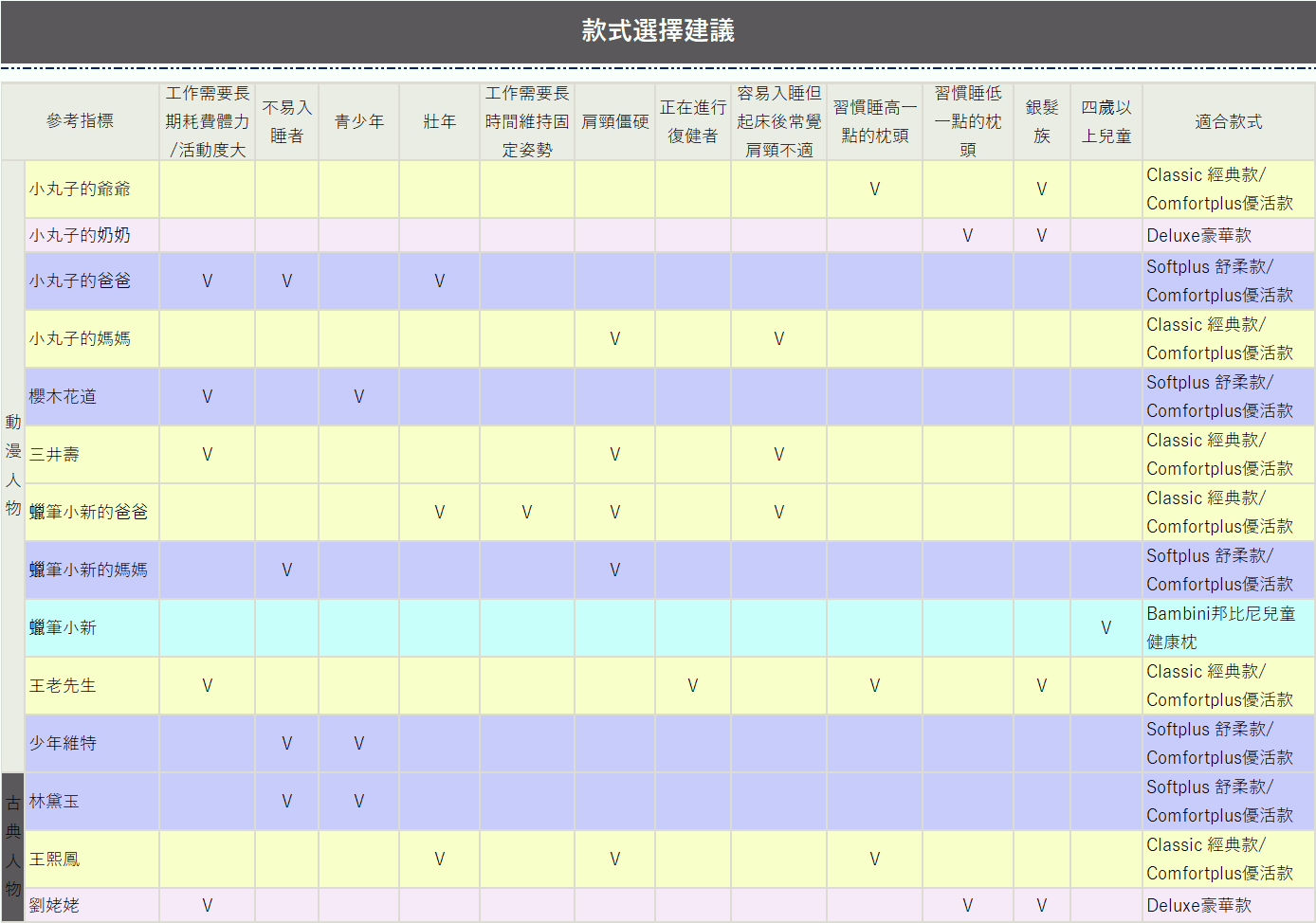Screen dimensions: 1316x923
Task: Select the 銀髮族 column header
Action: [1042, 121]
